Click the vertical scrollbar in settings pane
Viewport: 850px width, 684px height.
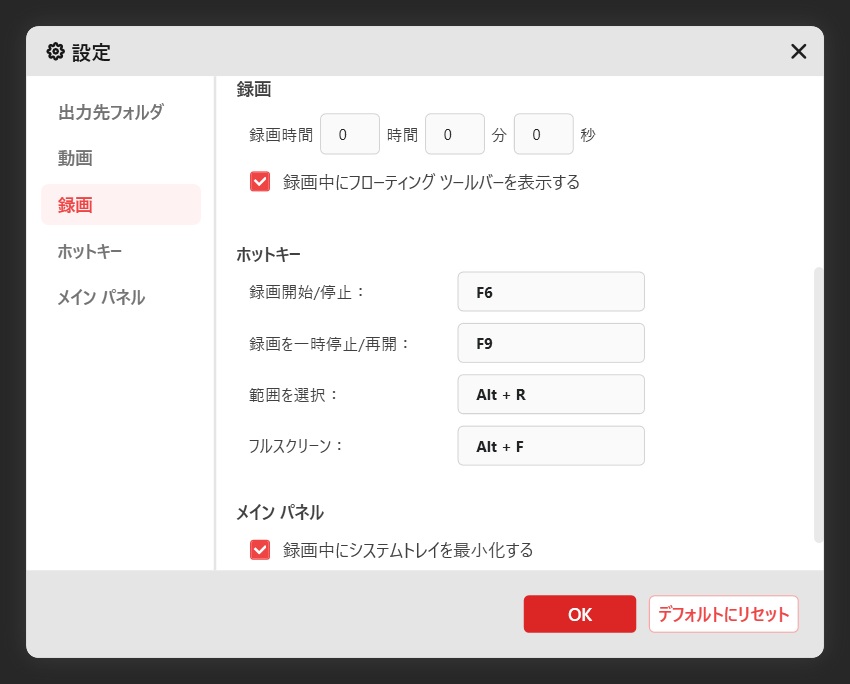(819, 400)
